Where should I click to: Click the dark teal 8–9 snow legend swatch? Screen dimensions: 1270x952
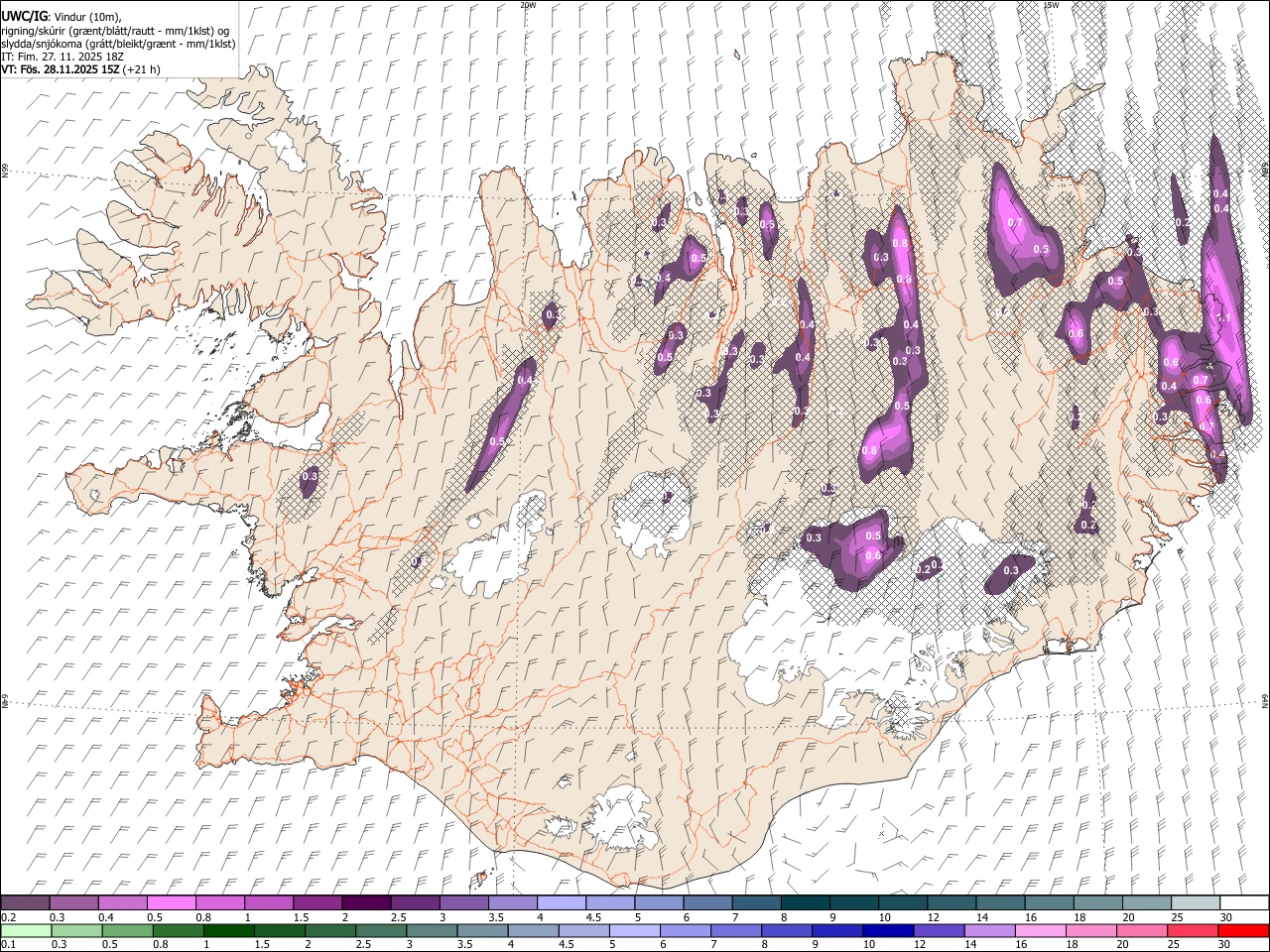[x=805, y=902]
